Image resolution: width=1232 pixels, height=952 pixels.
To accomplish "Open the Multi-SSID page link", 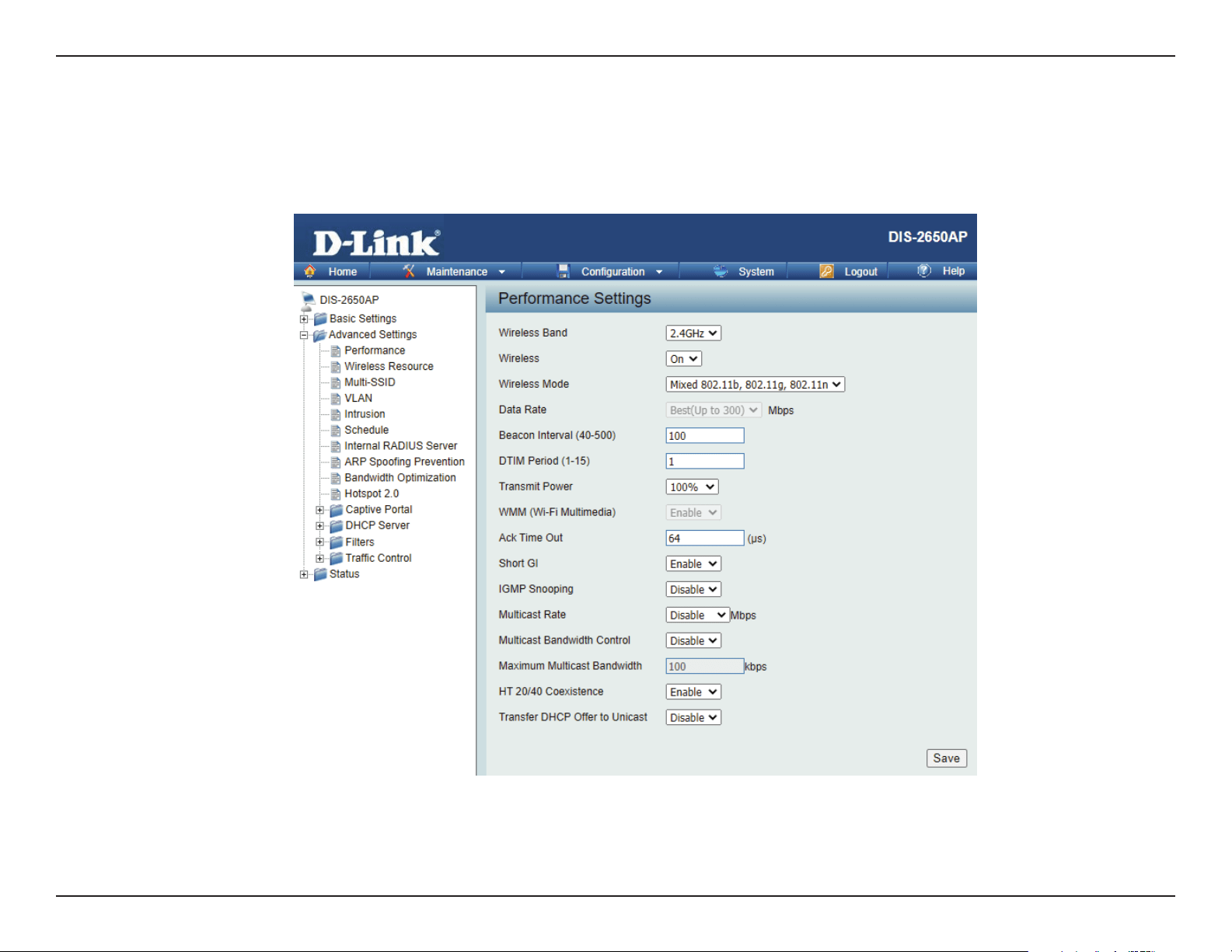I will [x=370, y=382].
